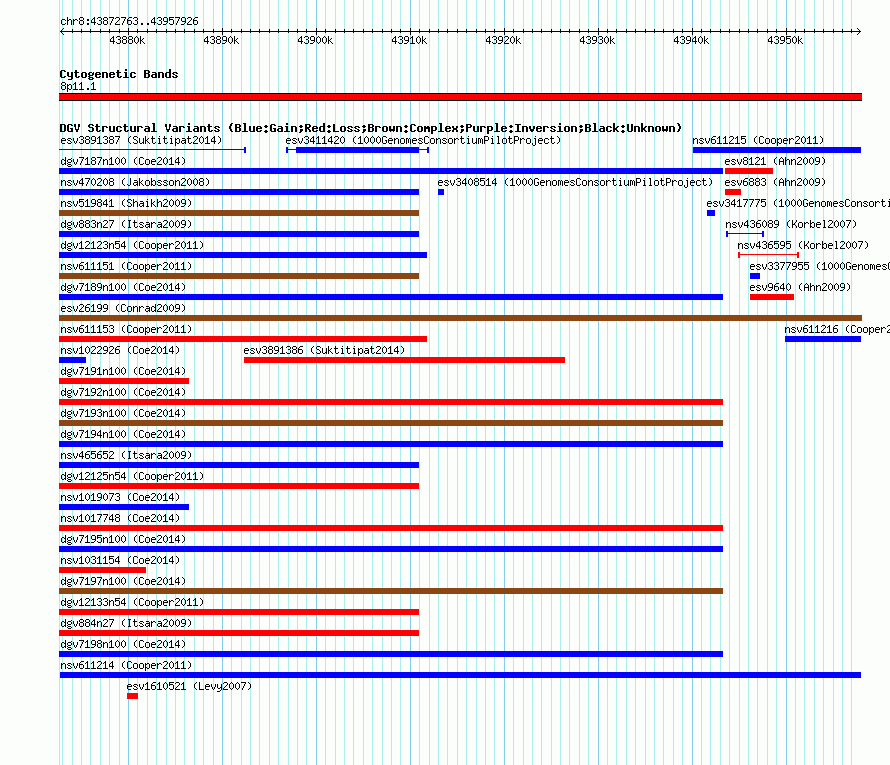The height and width of the screenshot is (765, 890).
Task: Select nsv611153 (Cooper2011) label
Action: click(x=126, y=329)
